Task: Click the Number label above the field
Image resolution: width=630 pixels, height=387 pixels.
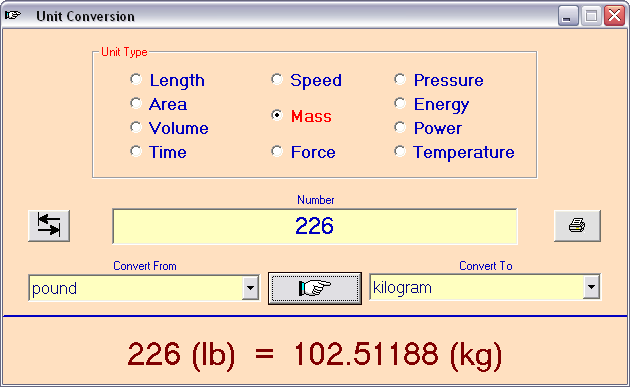Action: pyautogui.click(x=315, y=200)
